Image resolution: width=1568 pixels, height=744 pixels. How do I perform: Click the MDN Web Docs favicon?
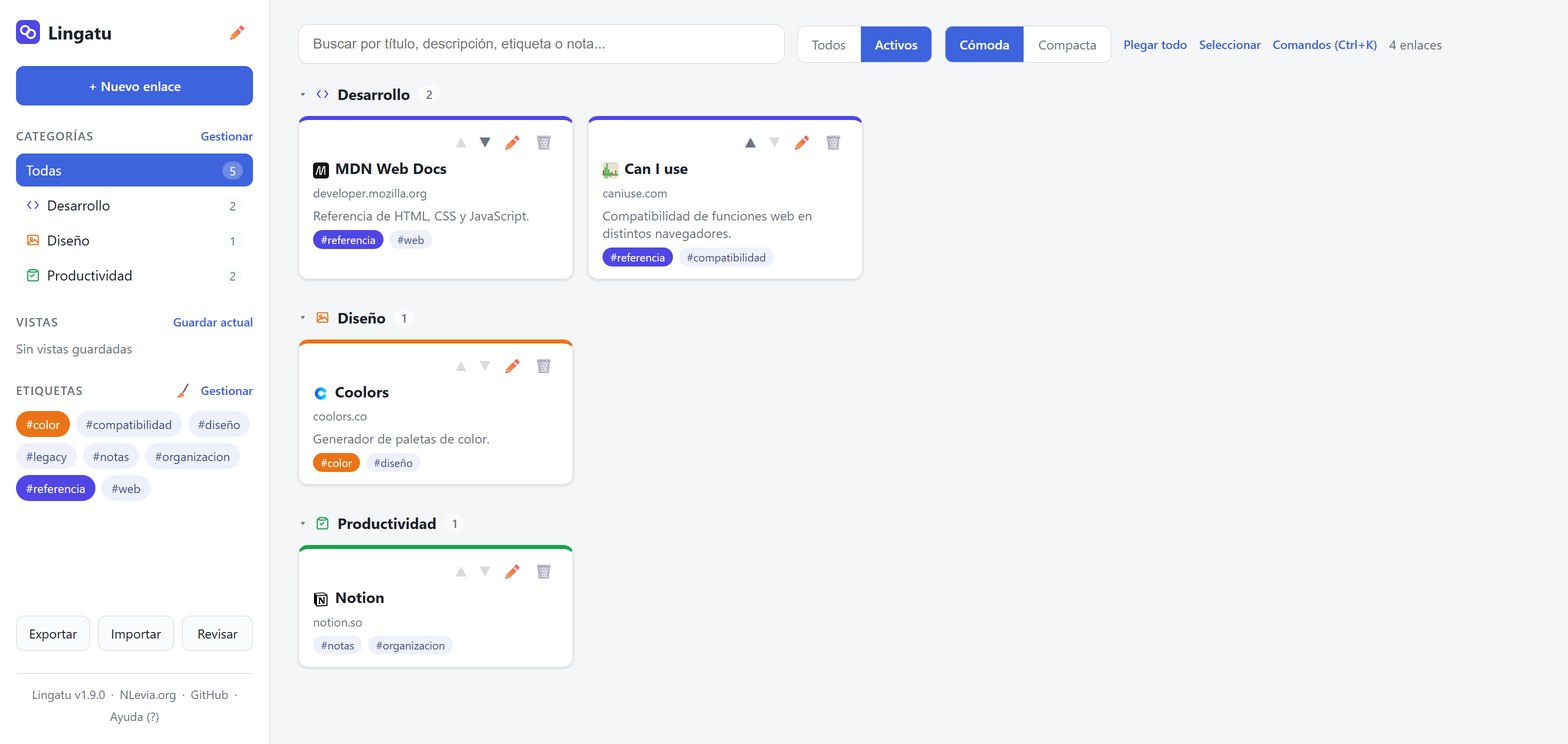[321, 170]
